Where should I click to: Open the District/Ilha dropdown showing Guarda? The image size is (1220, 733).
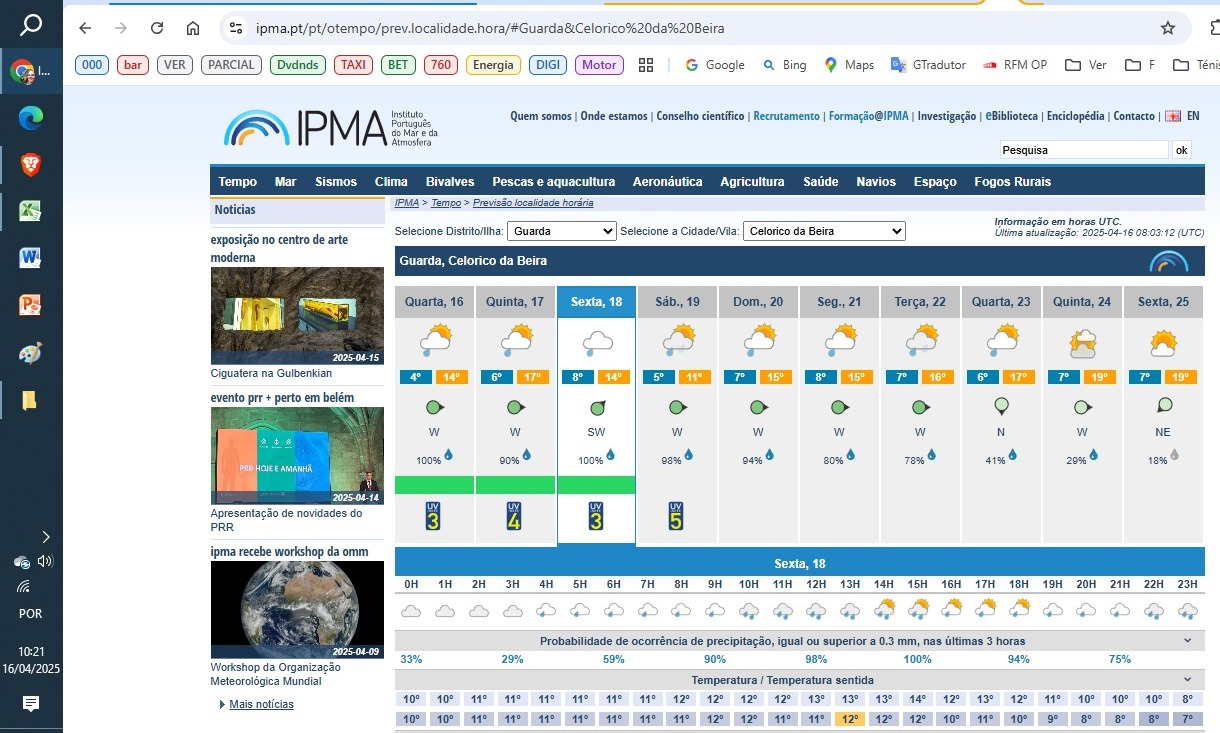click(562, 231)
